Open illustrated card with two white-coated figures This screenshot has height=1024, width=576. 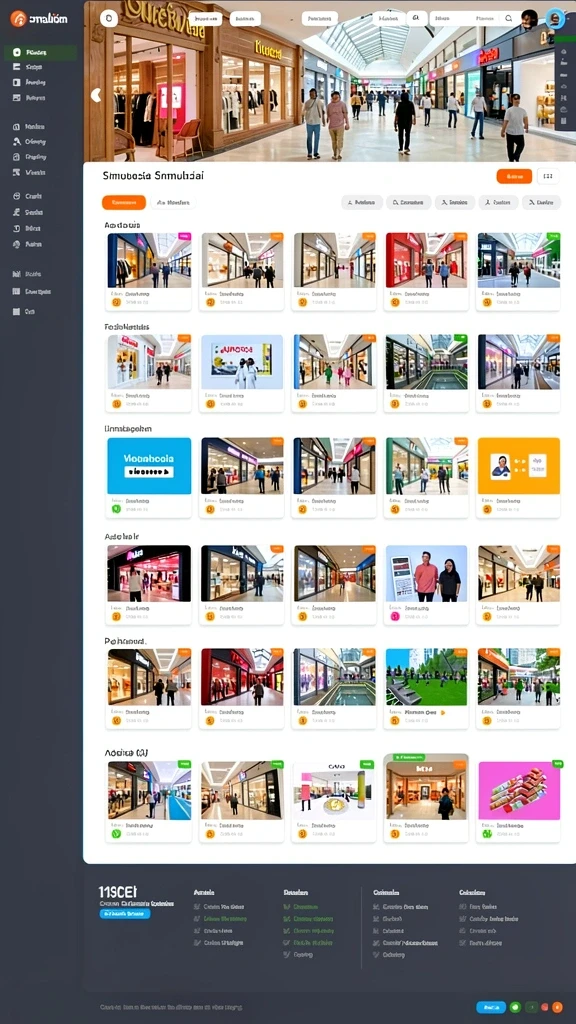click(242, 362)
